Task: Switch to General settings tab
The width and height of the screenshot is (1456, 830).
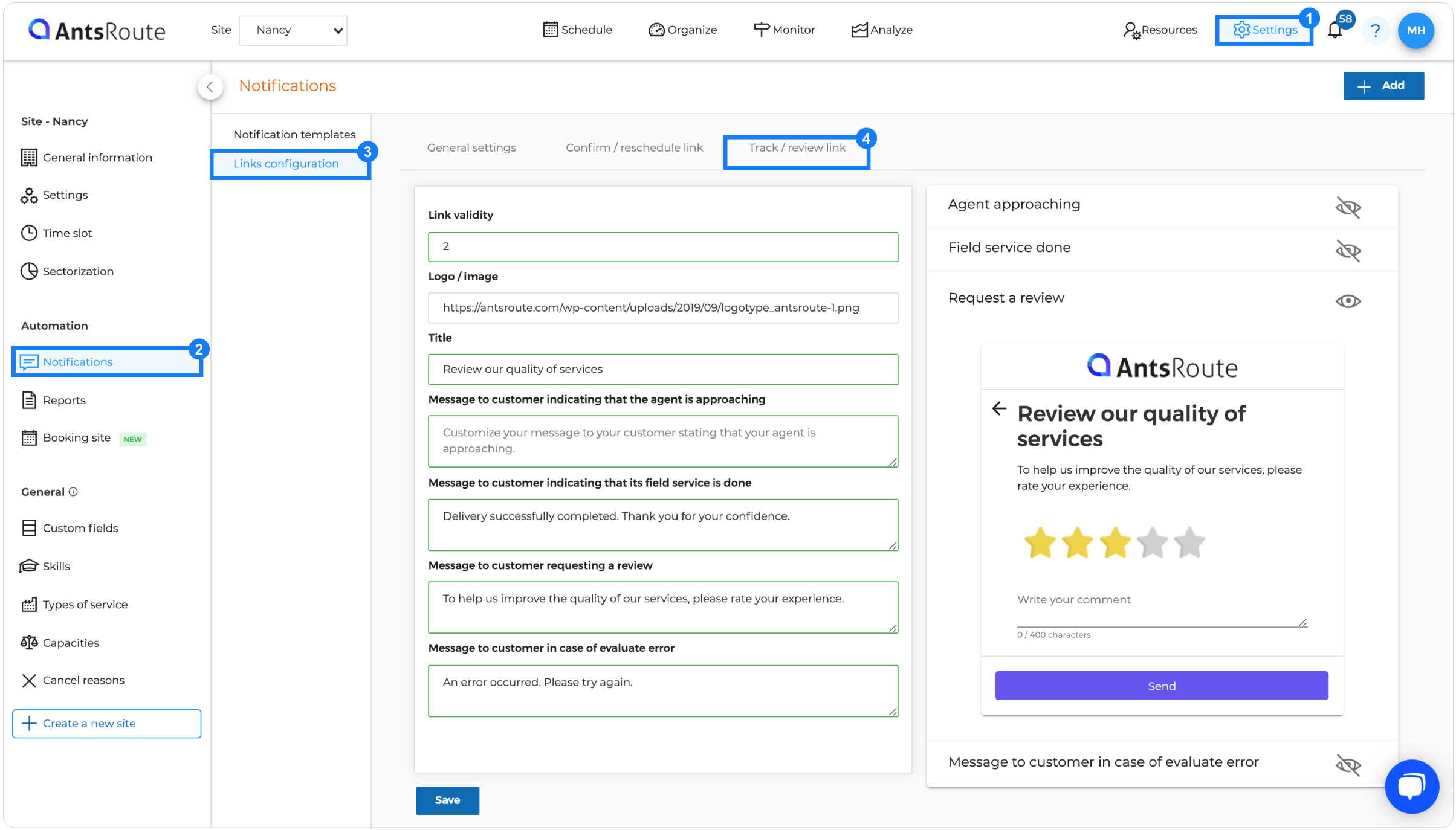Action: (x=471, y=147)
